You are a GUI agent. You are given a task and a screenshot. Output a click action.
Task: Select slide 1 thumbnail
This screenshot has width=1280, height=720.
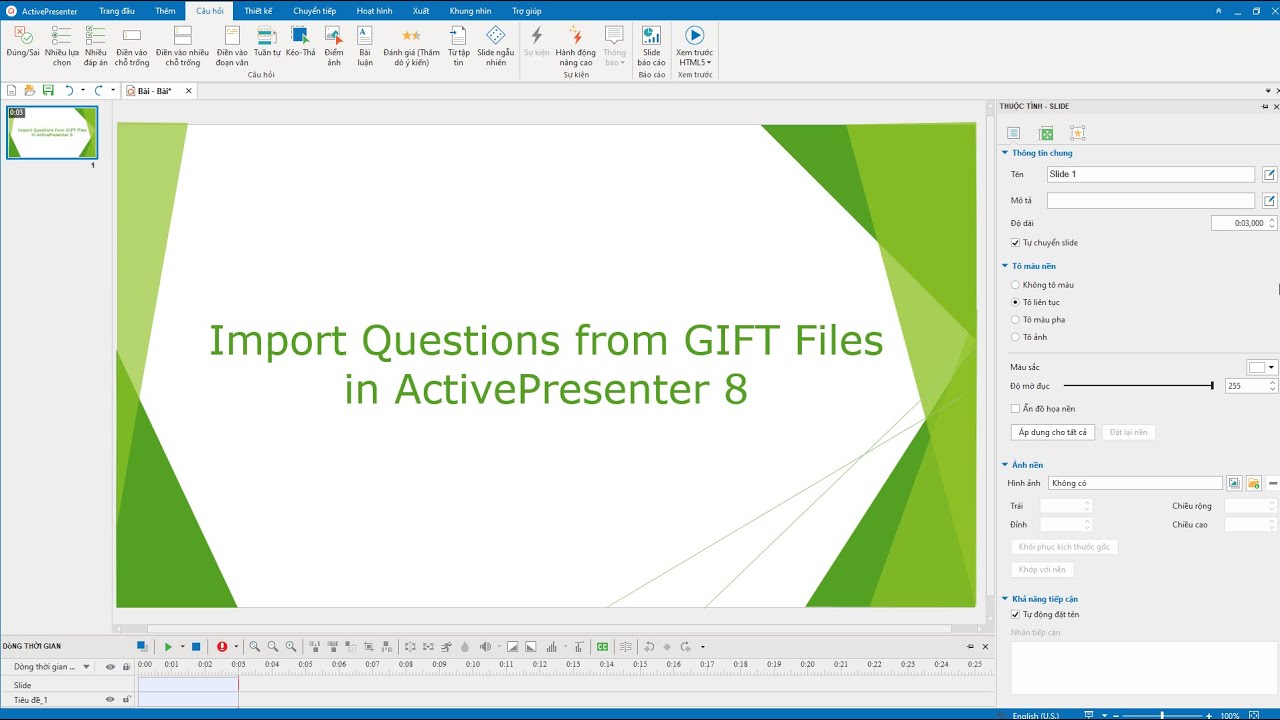[x=52, y=132]
